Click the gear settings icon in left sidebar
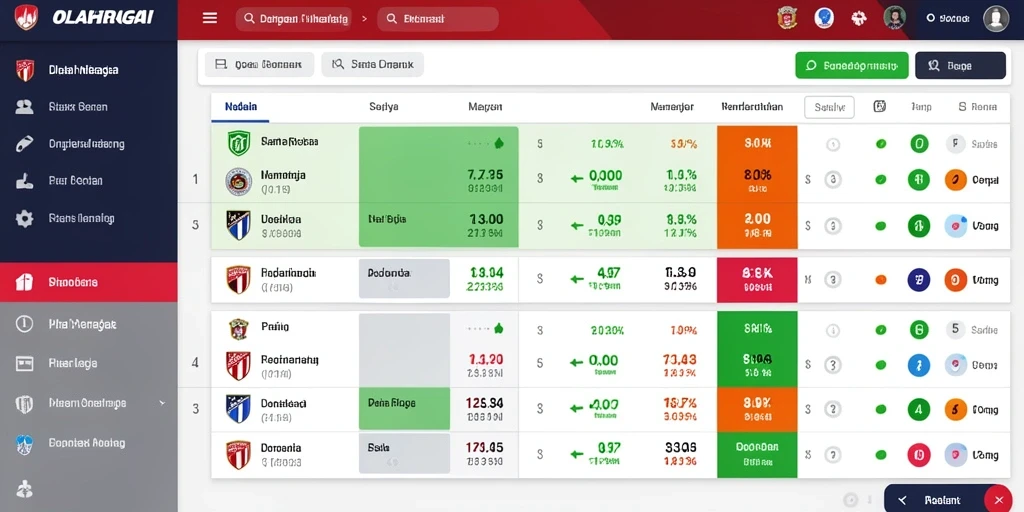1024x512 pixels. pos(24,218)
